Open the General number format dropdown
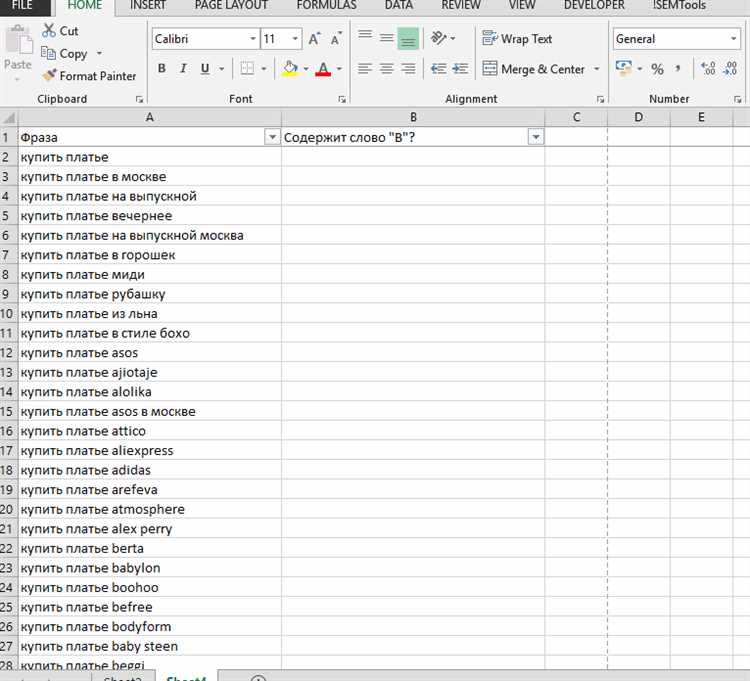Viewport: 750px width, 681px height. tap(733, 39)
